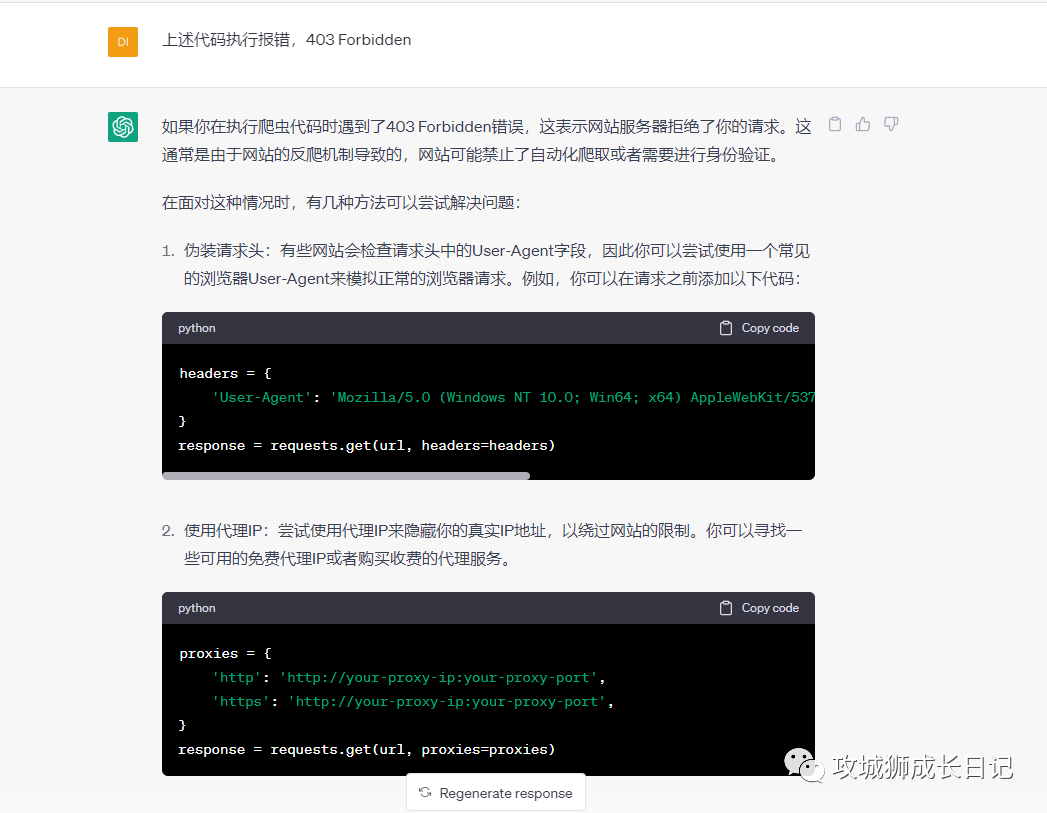
Task: Click the python label on proxies block
Action: 197,608
